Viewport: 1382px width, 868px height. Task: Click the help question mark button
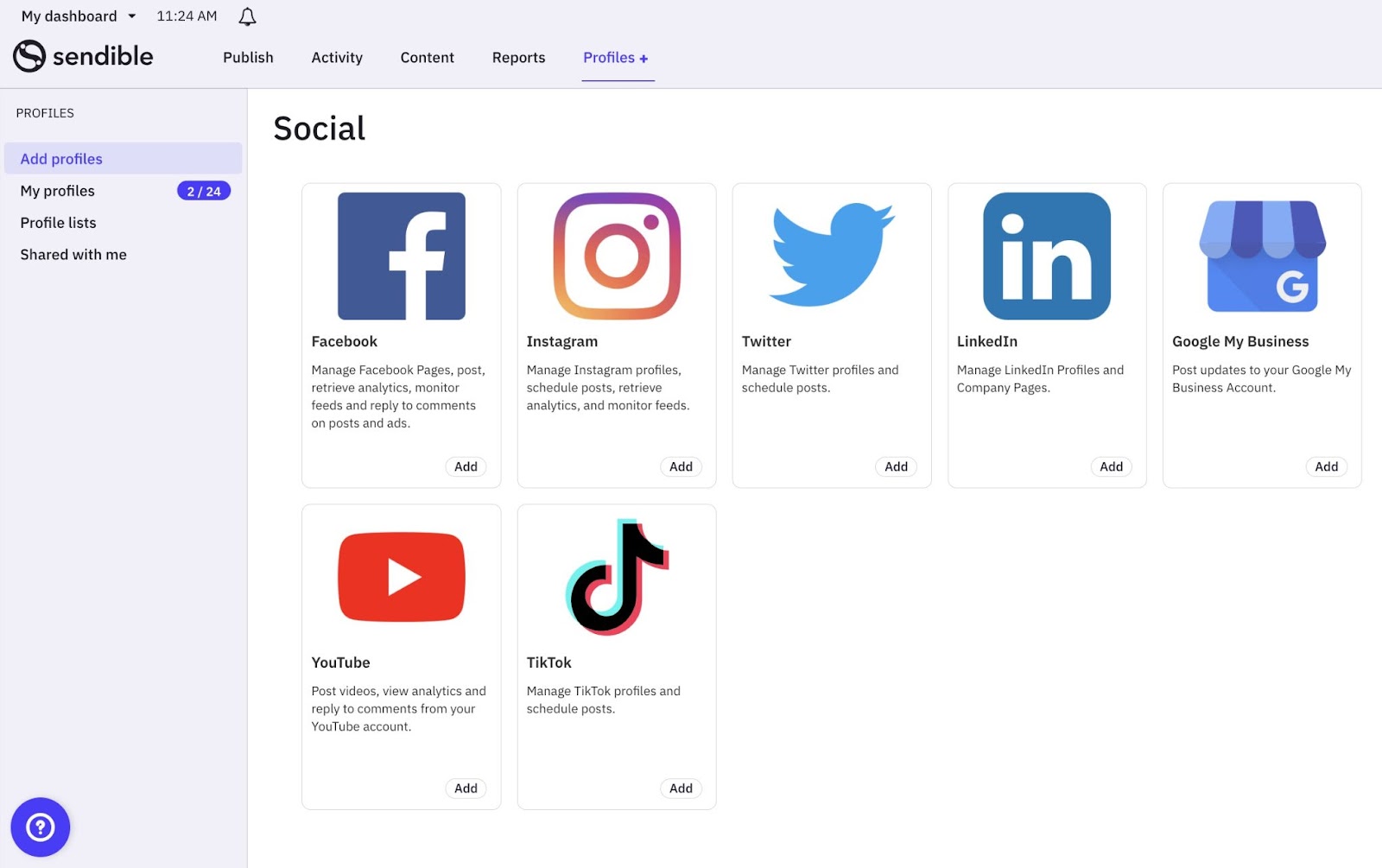coord(40,827)
